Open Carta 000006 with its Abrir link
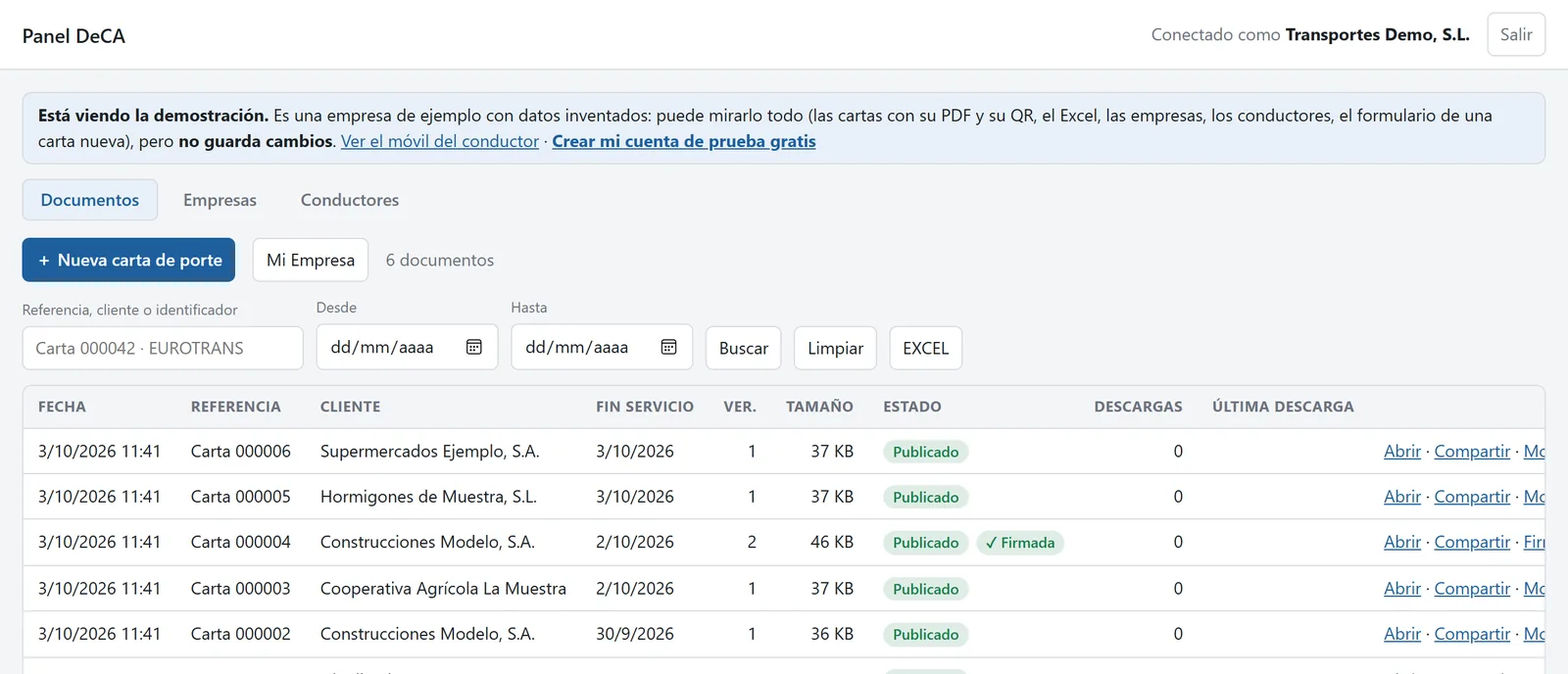The width and height of the screenshot is (1568, 674). tap(1402, 452)
